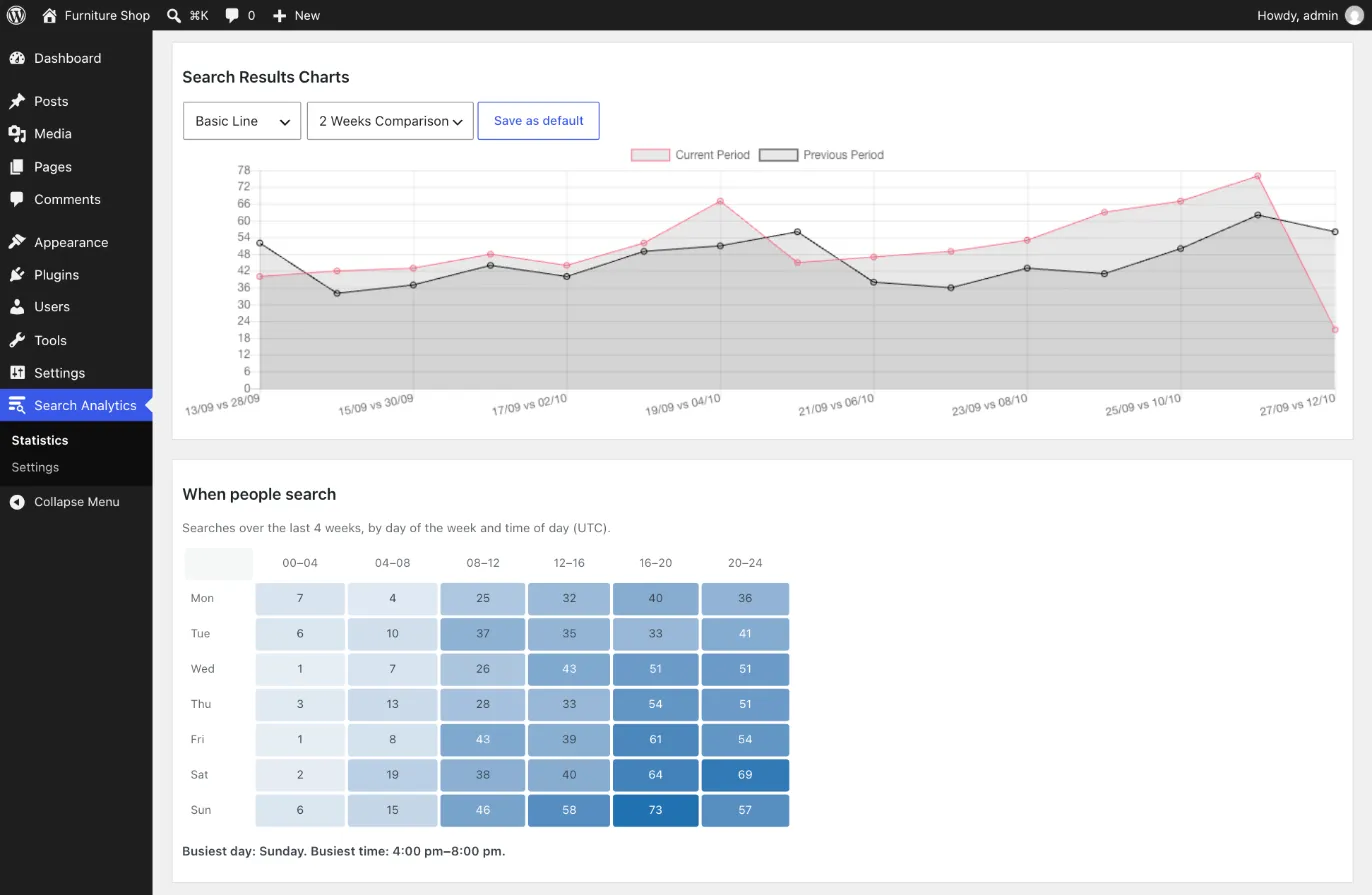Click the admin avatar icon
Screen dimensions: 1372x895
coord(1354,15)
